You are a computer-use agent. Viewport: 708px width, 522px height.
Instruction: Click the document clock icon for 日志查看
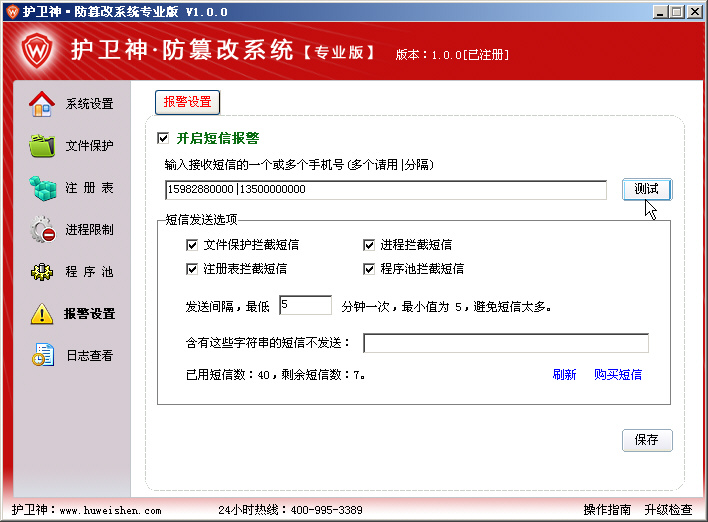[43, 355]
